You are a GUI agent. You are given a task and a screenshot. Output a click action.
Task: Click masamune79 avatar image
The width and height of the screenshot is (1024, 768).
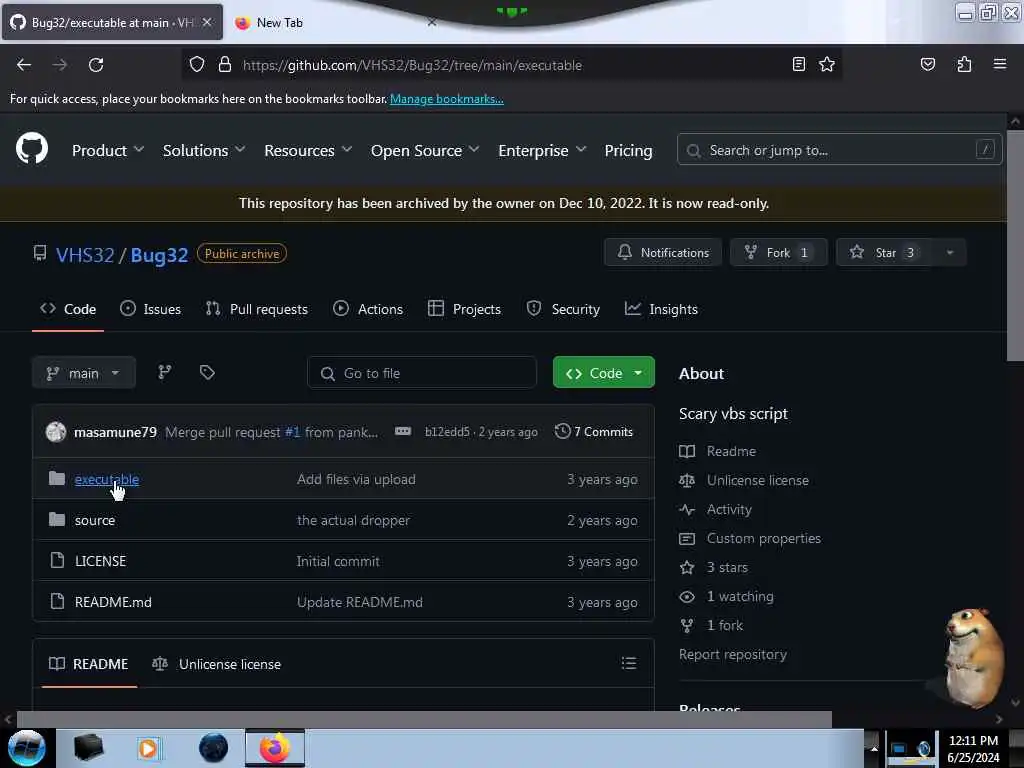click(56, 432)
